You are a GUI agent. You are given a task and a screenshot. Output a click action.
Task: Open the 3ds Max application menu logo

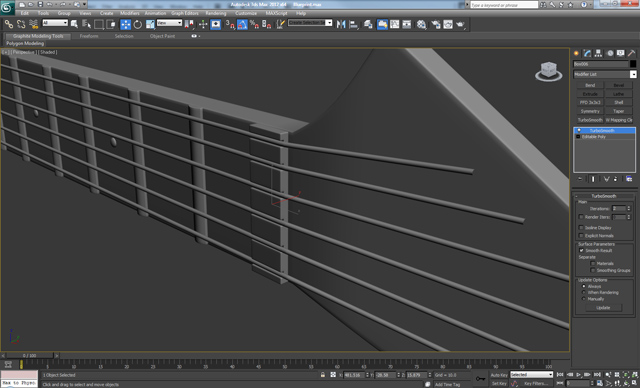[8, 8]
